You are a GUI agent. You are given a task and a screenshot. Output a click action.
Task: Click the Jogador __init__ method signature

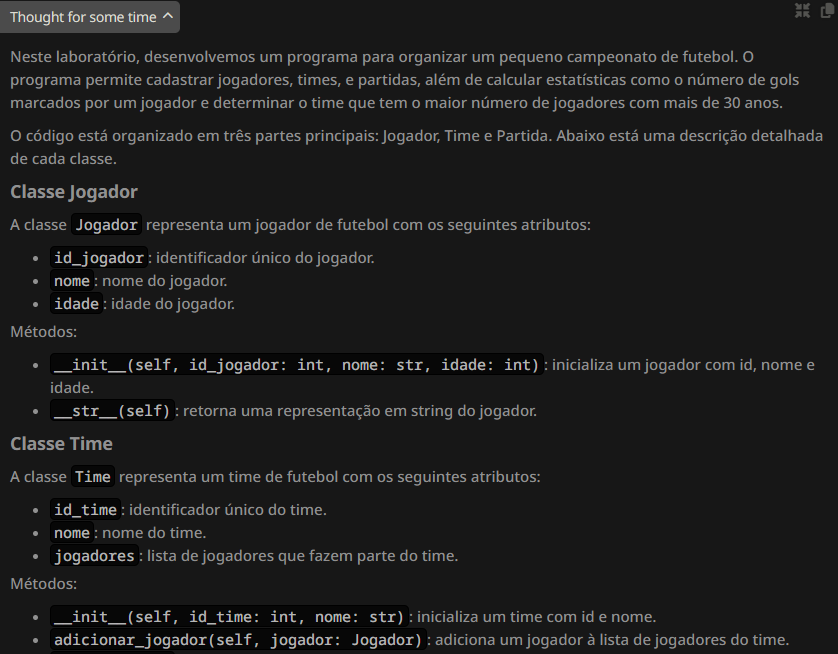pos(297,365)
